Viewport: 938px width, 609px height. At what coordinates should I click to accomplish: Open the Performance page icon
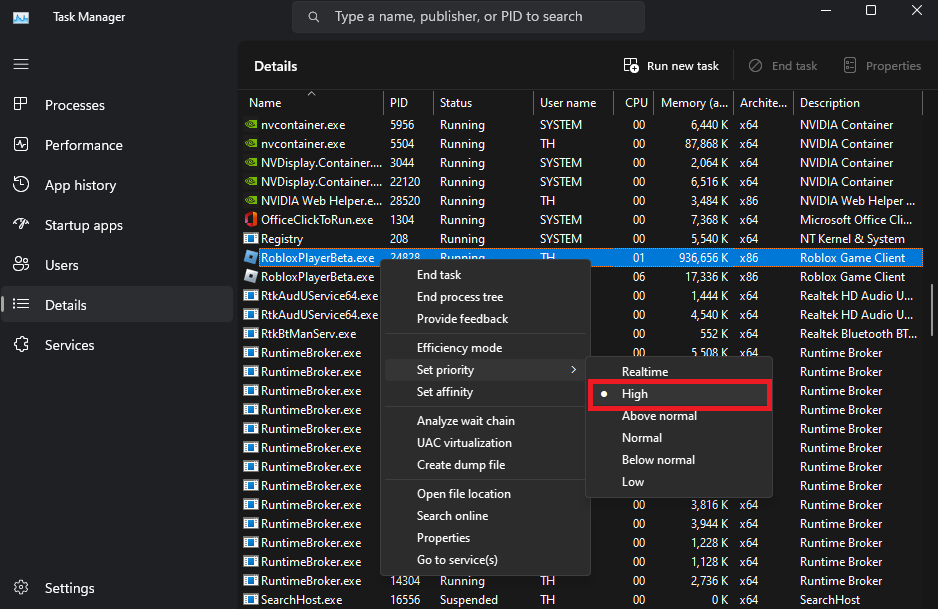pyautogui.click(x=21, y=145)
